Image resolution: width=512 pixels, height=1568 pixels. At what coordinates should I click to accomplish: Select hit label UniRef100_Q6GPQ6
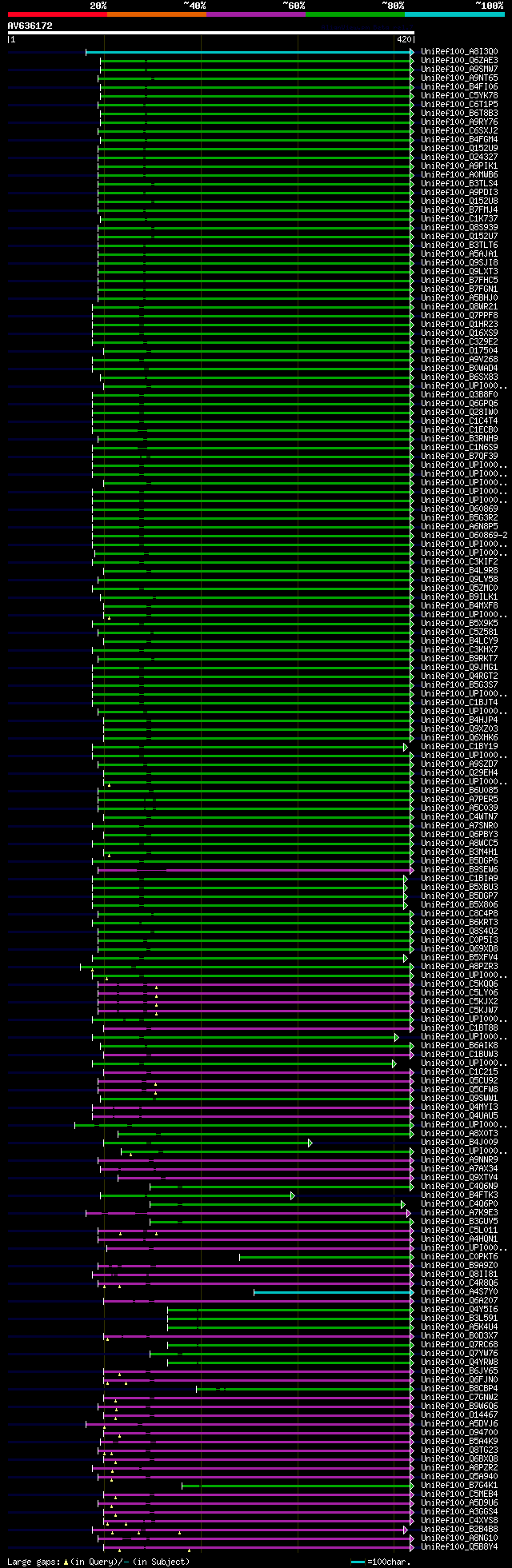(x=459, y=404)
